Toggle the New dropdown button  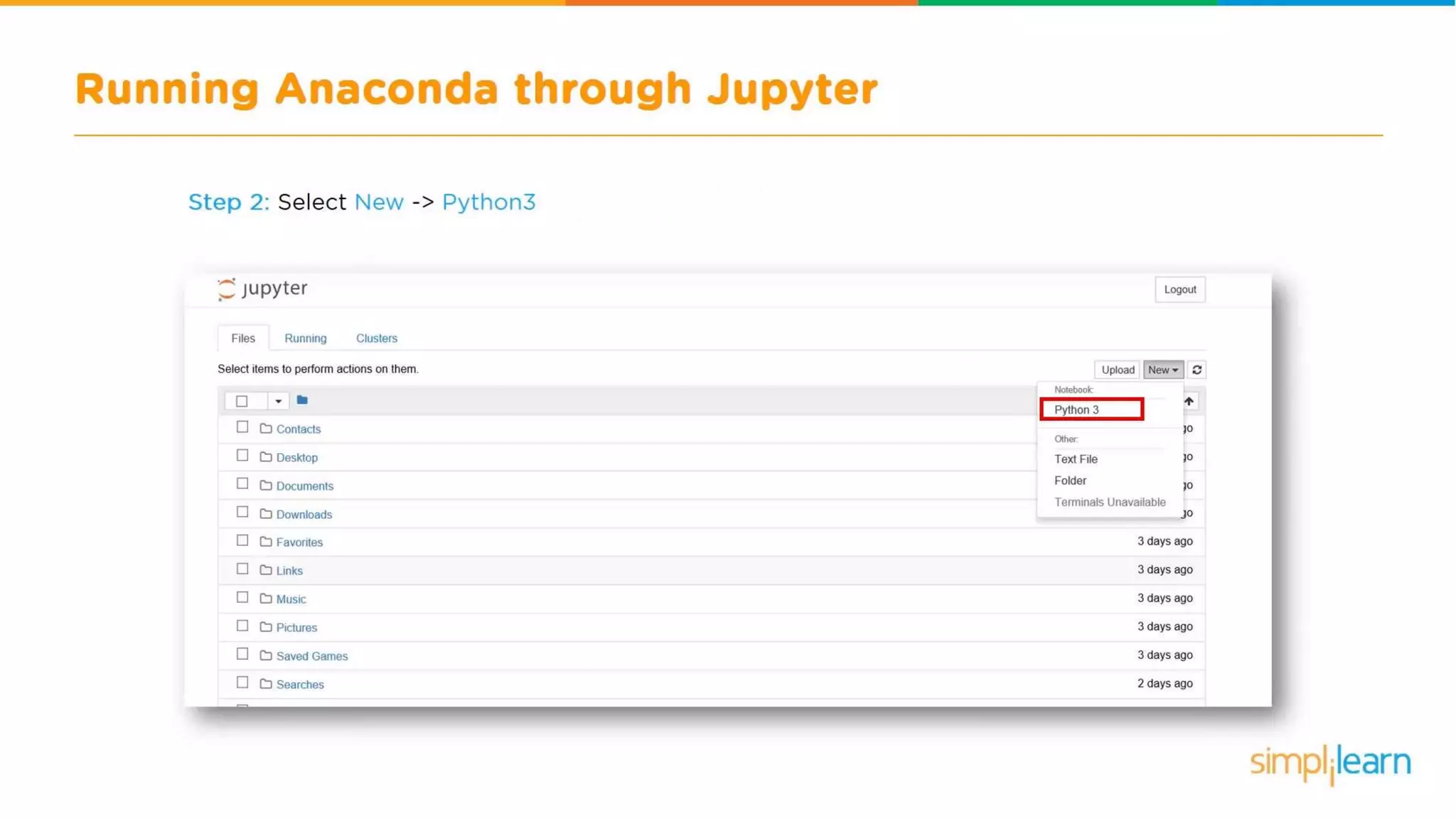(x=1163, y=370)
